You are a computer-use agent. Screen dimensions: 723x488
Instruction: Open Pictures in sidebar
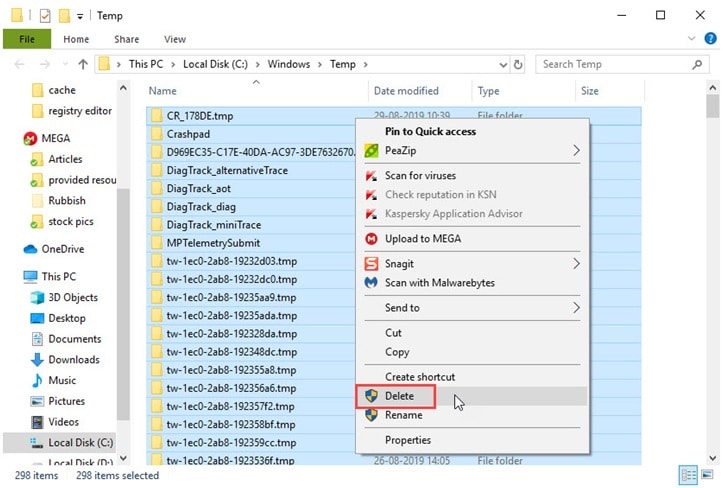click(x=66, y=401)
